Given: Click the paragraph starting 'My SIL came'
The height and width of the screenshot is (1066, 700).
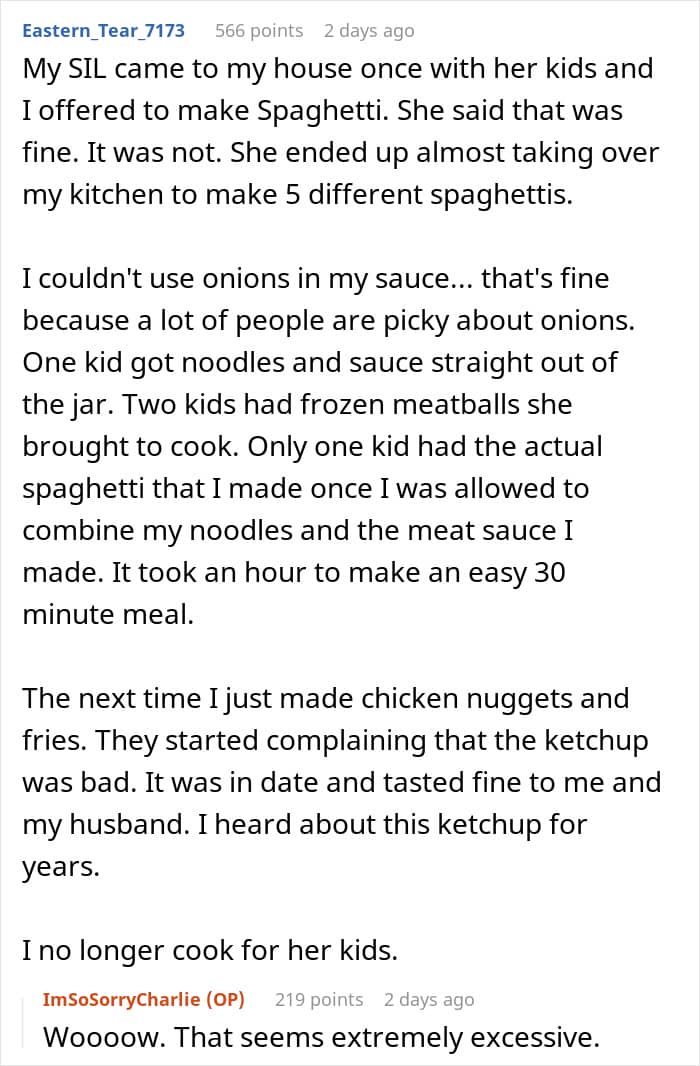Looking at the screenshot, I should [x=340, y=132].
